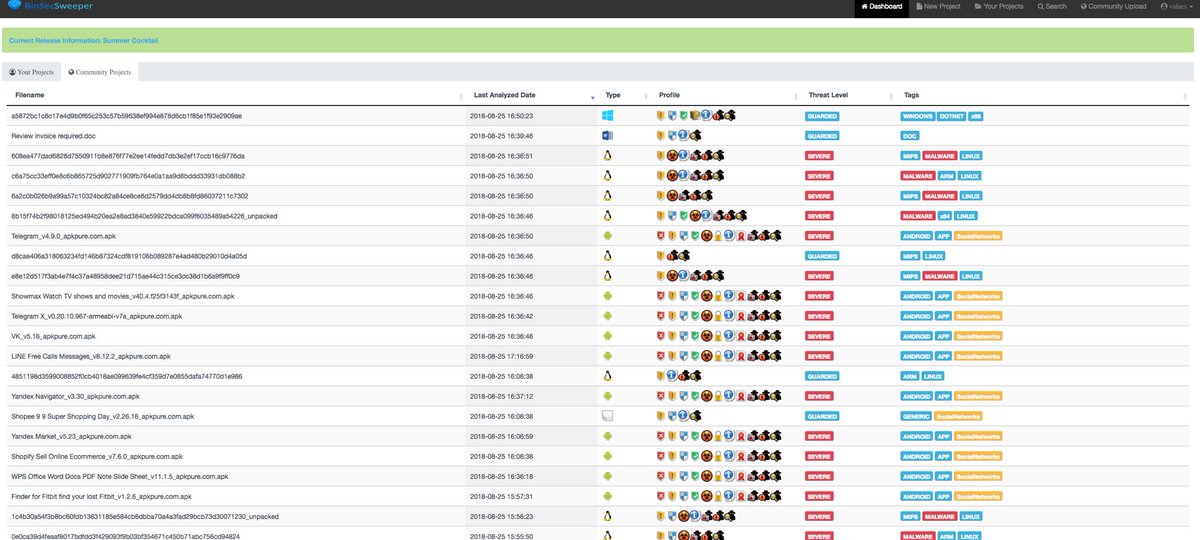Click the padlock icon in Telegram_v4.9.0 row
Viewport: 1200px width, 540px height.
click(x=718, y=236)
